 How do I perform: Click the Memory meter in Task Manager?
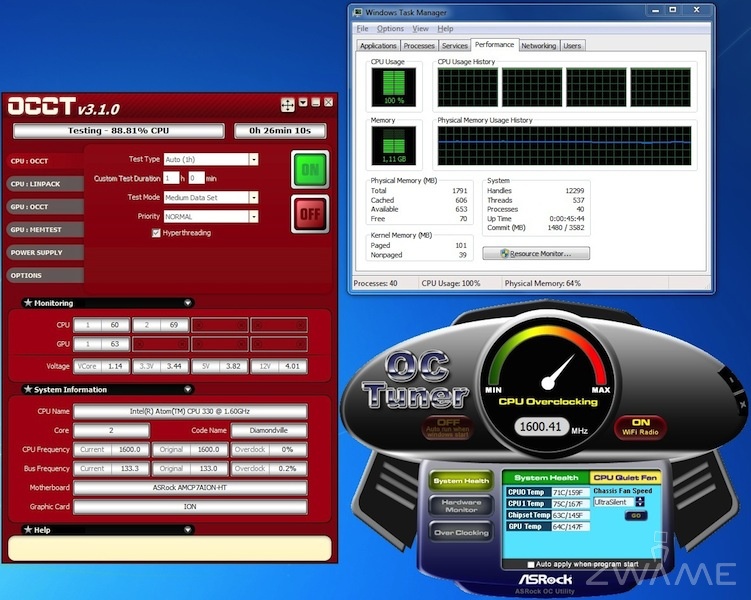[394, 146]
